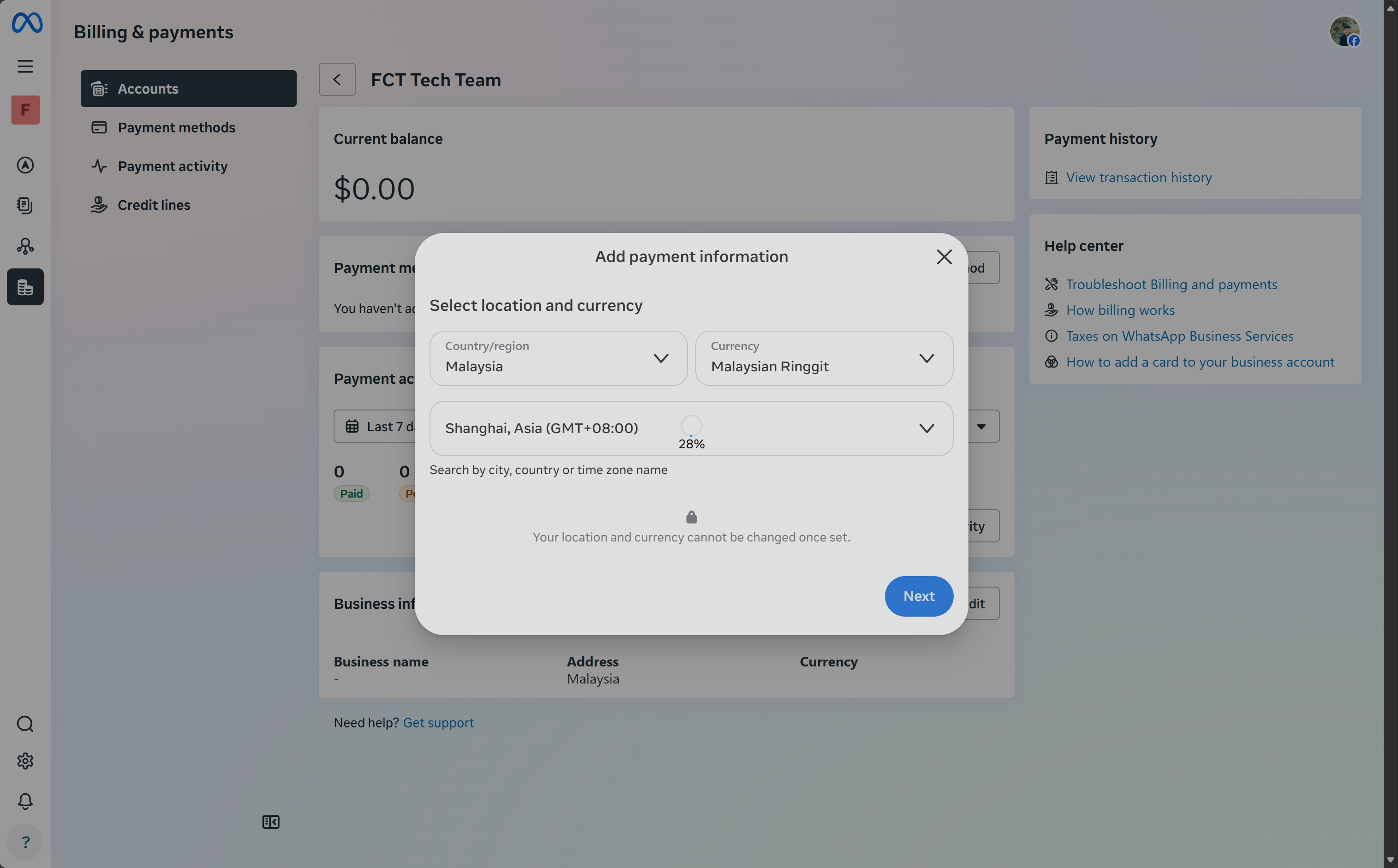Screen dimensions: 1398x868
Task: Open View transaction history link
Action: tap(1139, 178)
